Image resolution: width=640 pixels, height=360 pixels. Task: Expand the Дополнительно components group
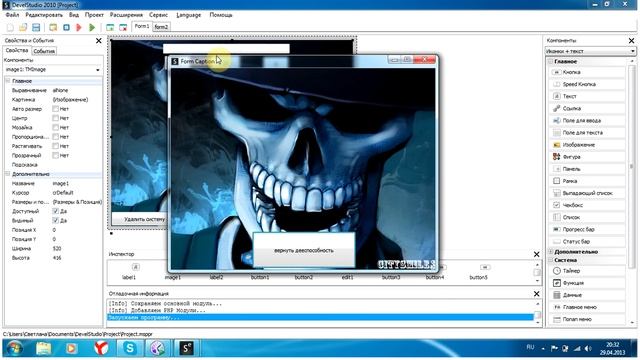click(551, 252)
